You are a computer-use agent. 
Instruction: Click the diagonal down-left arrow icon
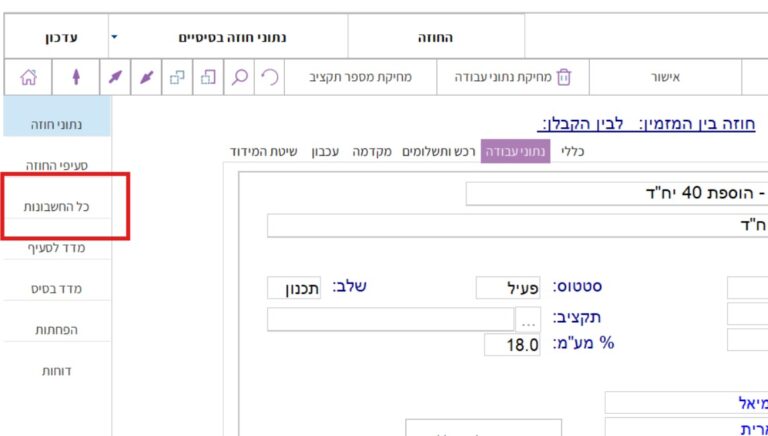[x=146, y=77]
